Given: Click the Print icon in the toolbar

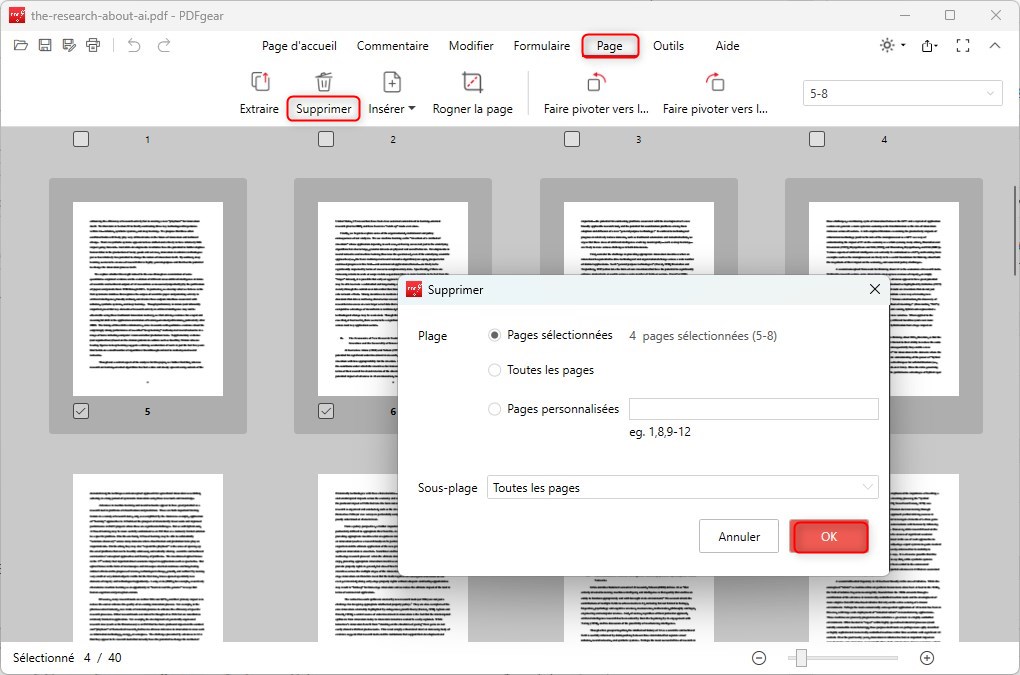Looking at the screenshot, I should (x=91, y=45).
